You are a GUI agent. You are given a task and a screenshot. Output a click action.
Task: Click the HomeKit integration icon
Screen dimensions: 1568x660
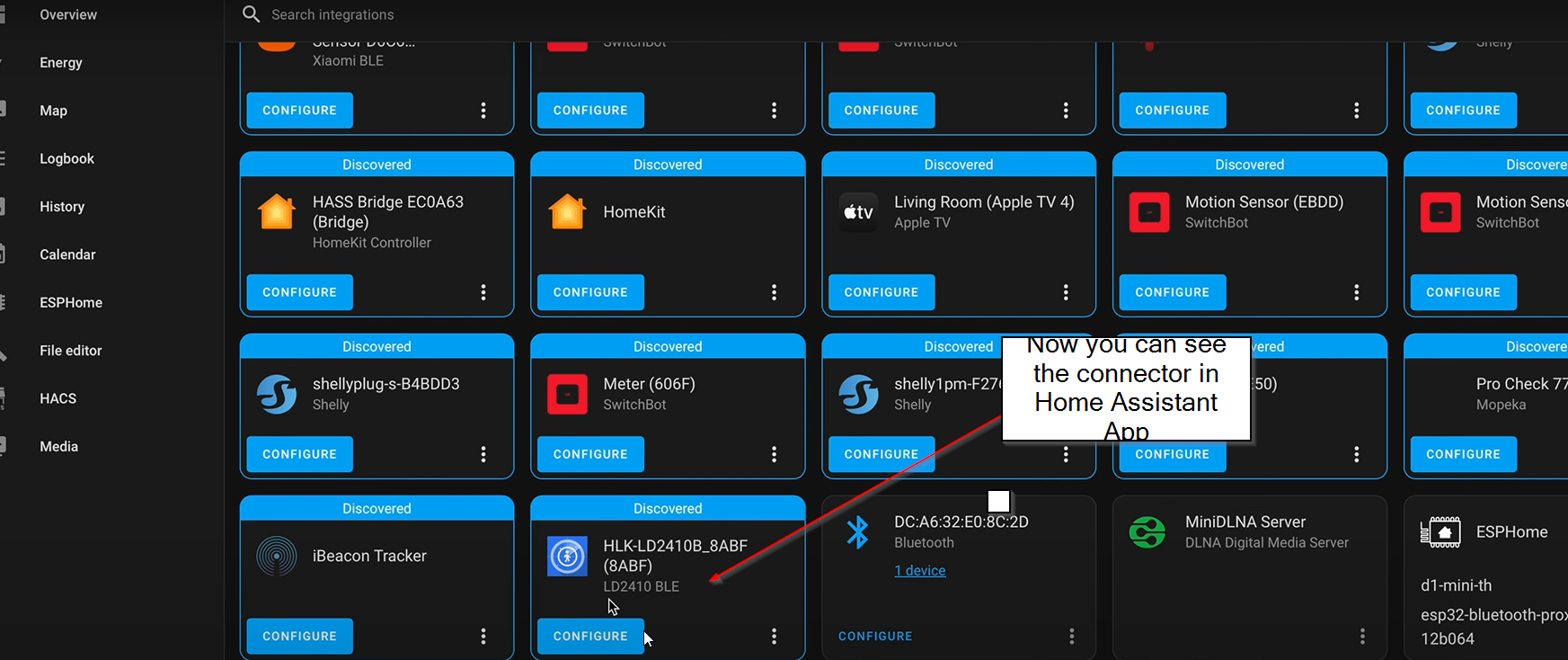[568, 212]
